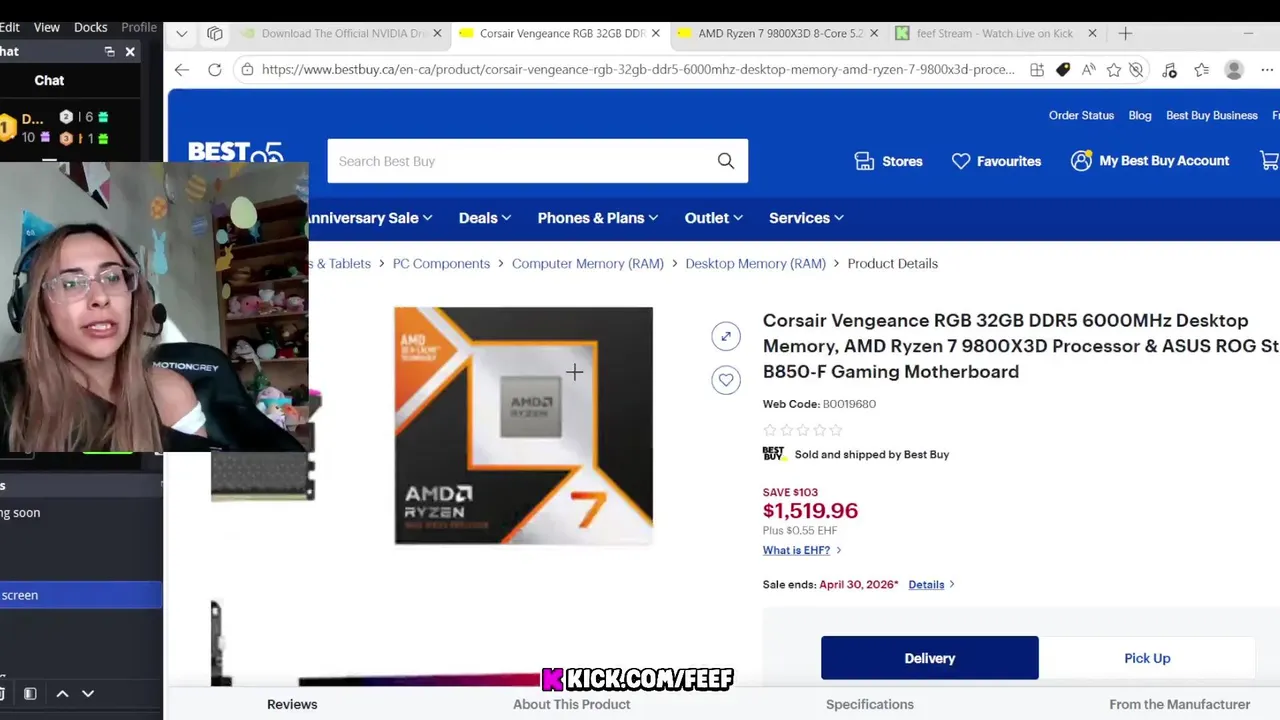Expand the Deals menu
The image size is (1280, 720).
point(485,218)
